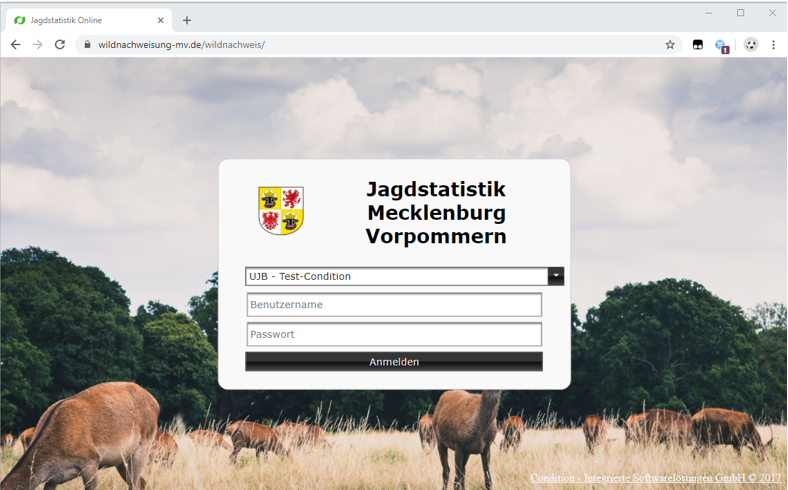The width and height of the screenshot is (788, 490).
Task: Click the forward navigation arrow
Action: tap(38, 45)
